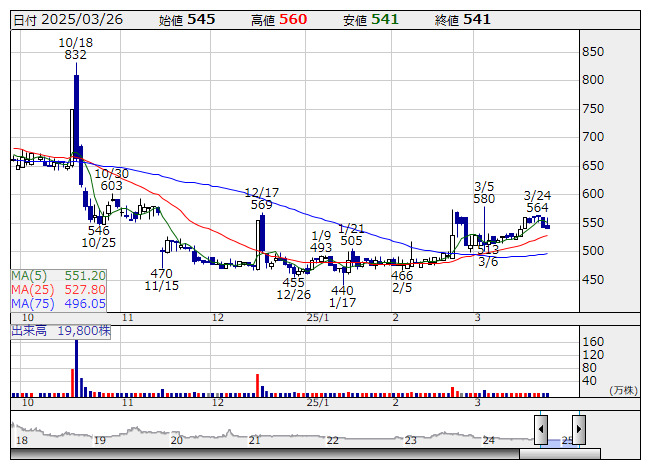This screenshot has width=653, height=470.
Task: Click the 3/5 580 high label
Action: click(484, 192)
